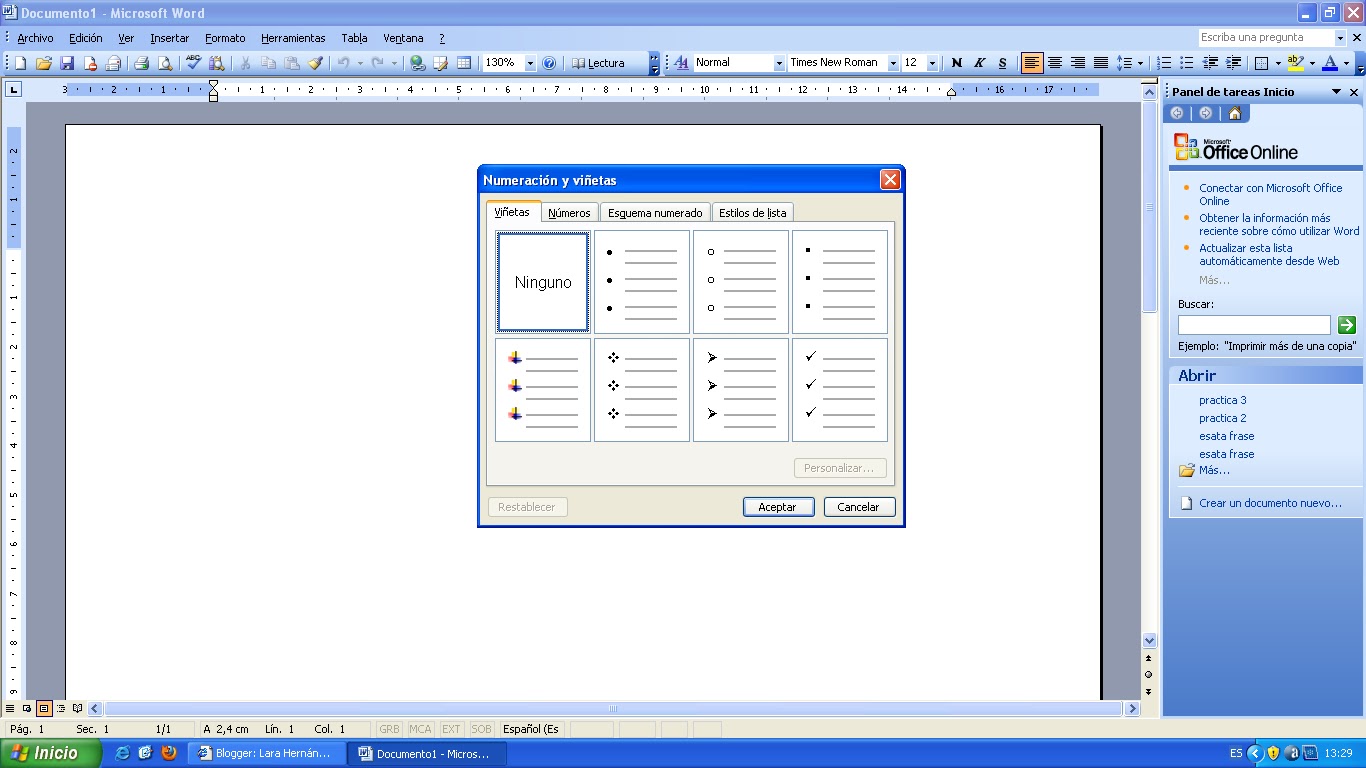Click the Buscar search input field

click(1254, 325)
